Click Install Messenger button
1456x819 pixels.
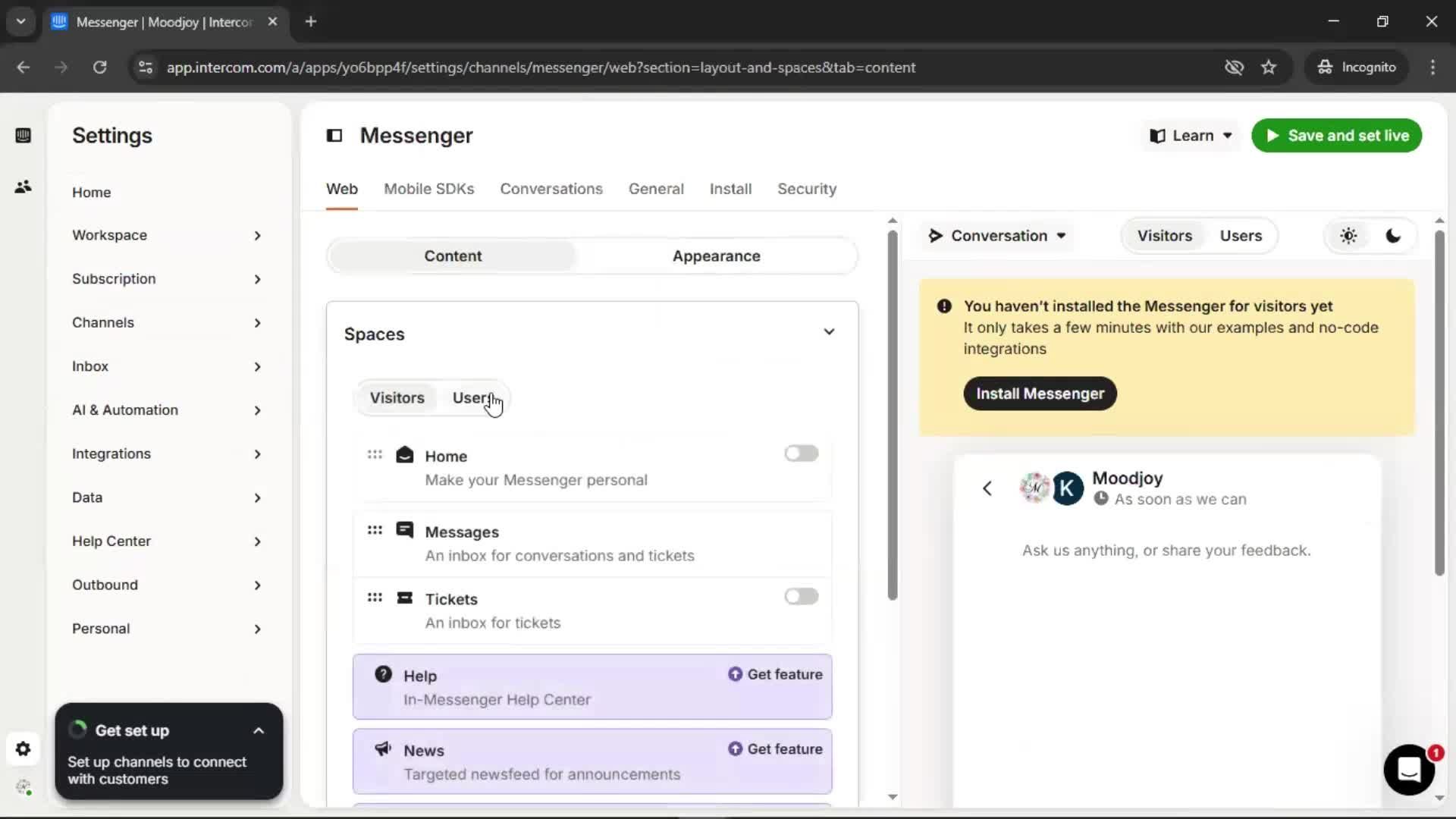(x=1040, y=394)
